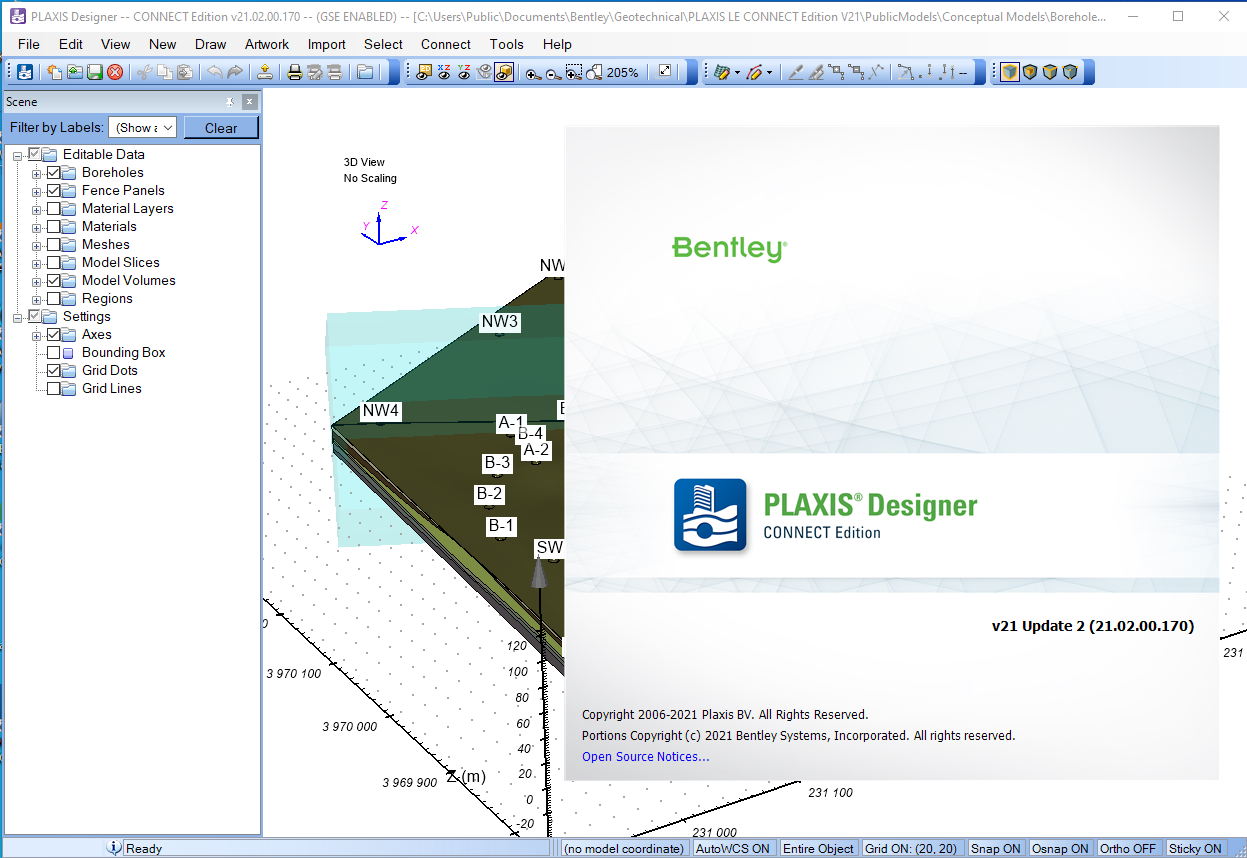Click the PLAXIS application icon in toolbar
1247x858 pixels.
click(x=26, y=72)
